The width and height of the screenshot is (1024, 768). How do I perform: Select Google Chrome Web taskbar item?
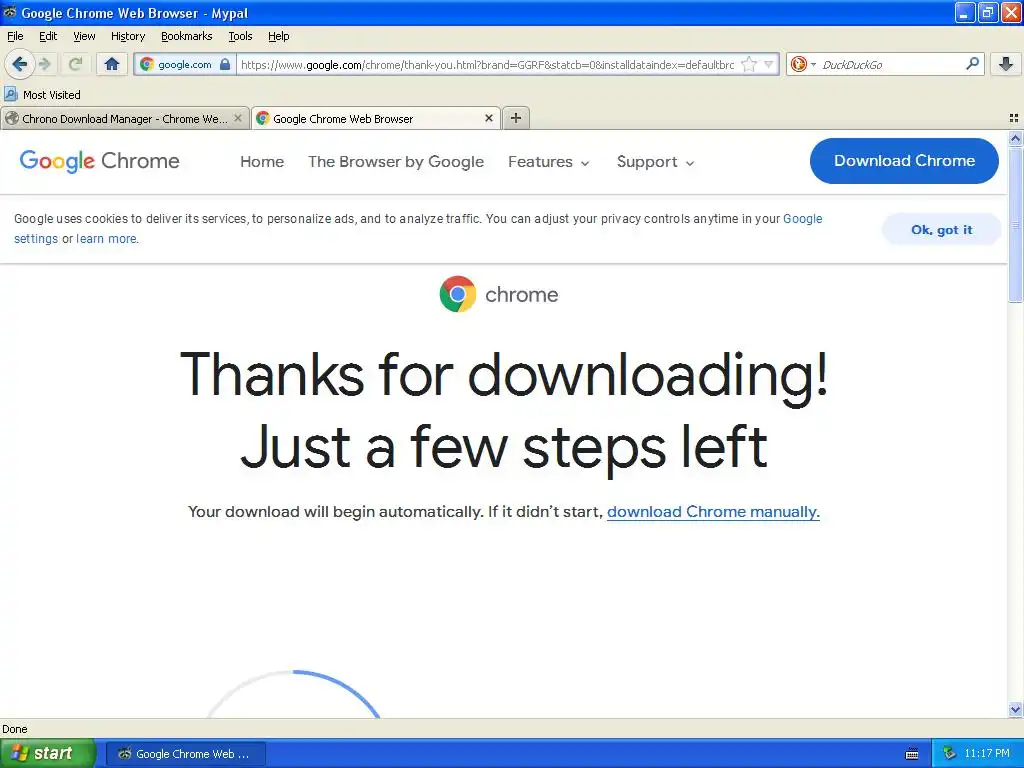pos(185,754)
